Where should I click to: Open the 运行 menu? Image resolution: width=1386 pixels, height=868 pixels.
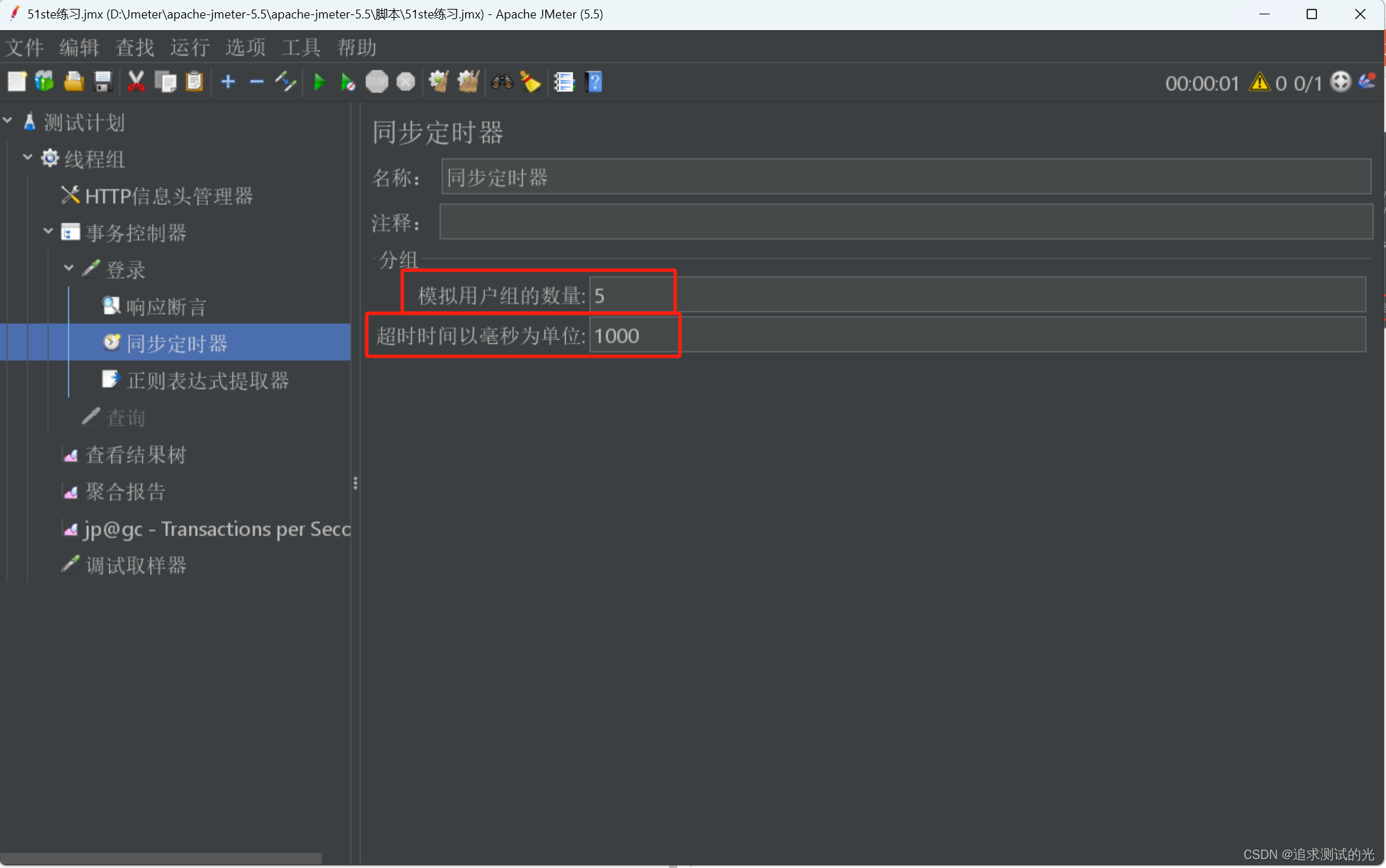[190, 47]
